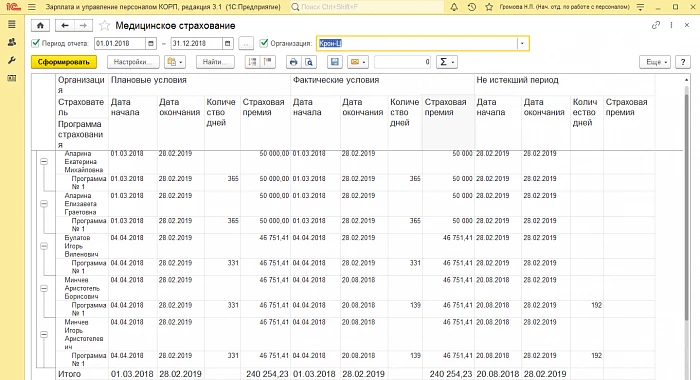Screen dimensions: 700x380
Task: Open the three-dot form options menu
Action: [x=671, y=25]
